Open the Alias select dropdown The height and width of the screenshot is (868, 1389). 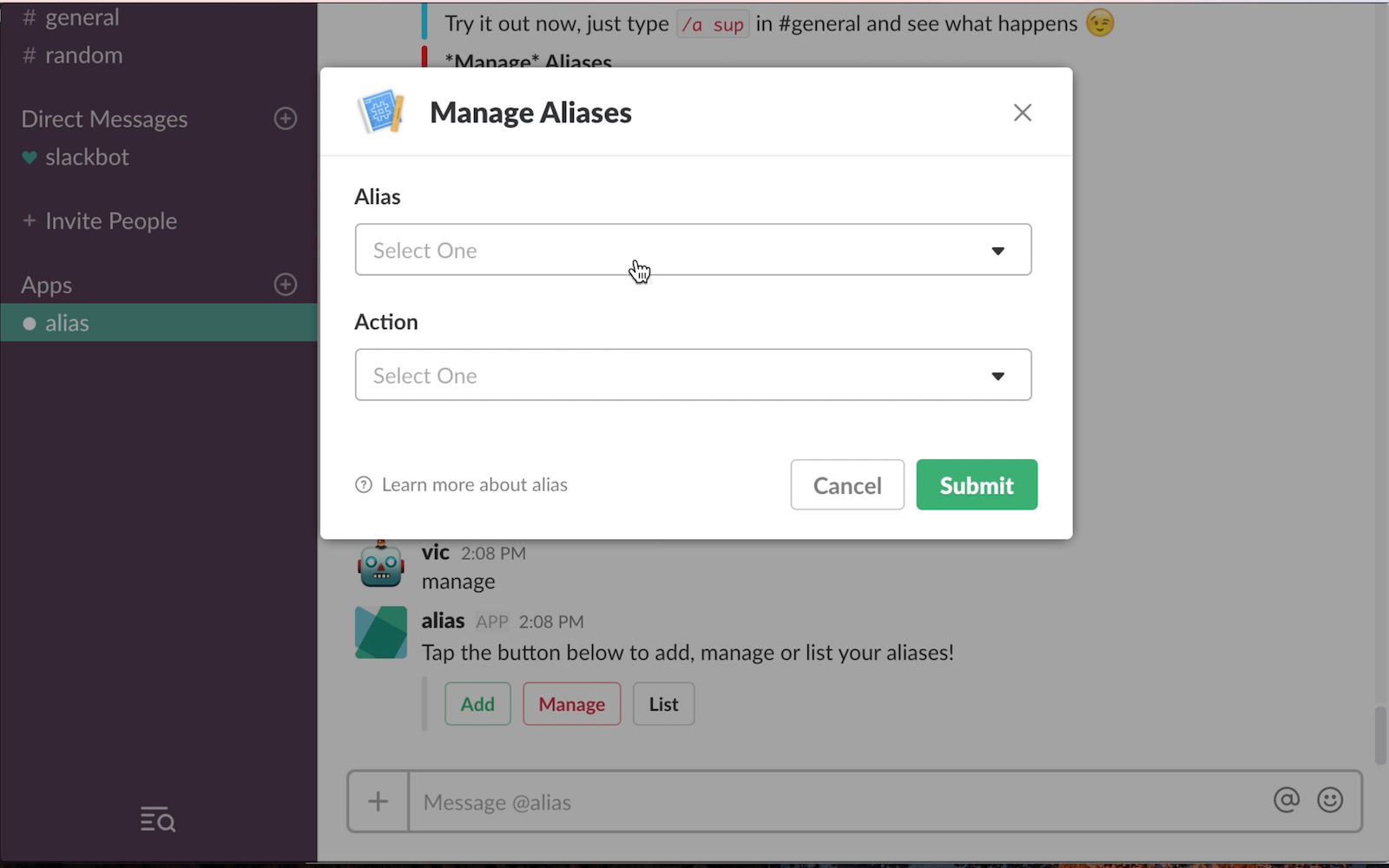click(x=693, y=250)
